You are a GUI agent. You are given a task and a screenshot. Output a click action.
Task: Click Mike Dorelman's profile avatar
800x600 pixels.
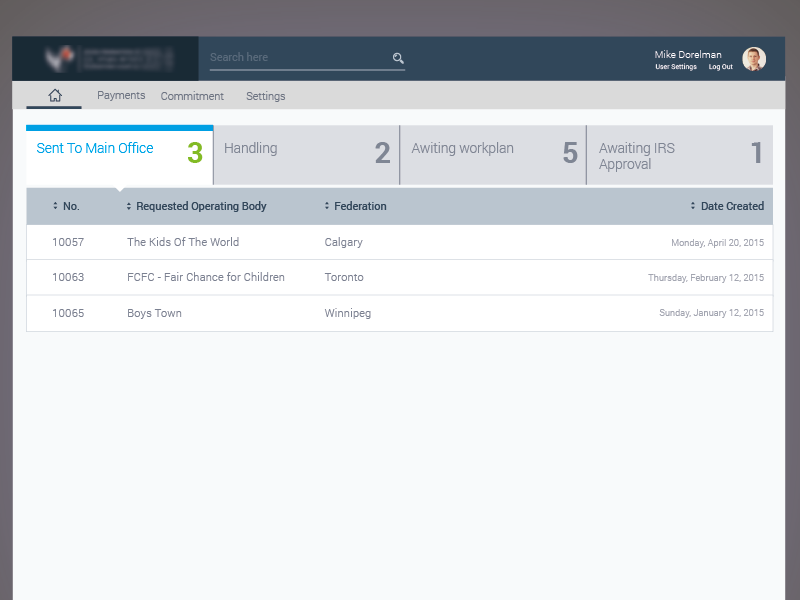(754, 59)
